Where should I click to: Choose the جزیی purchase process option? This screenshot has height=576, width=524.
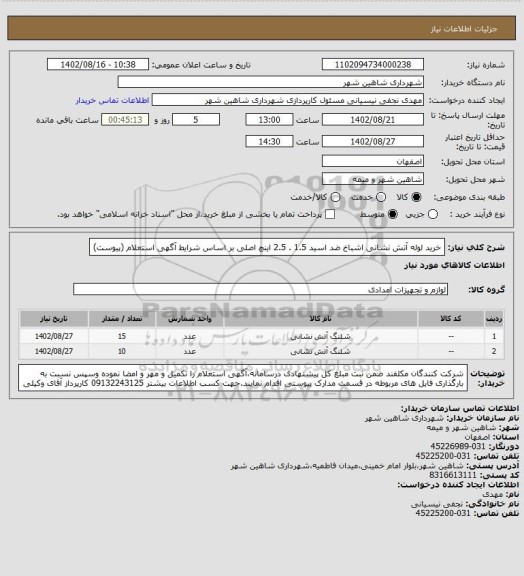click(433, 214)
